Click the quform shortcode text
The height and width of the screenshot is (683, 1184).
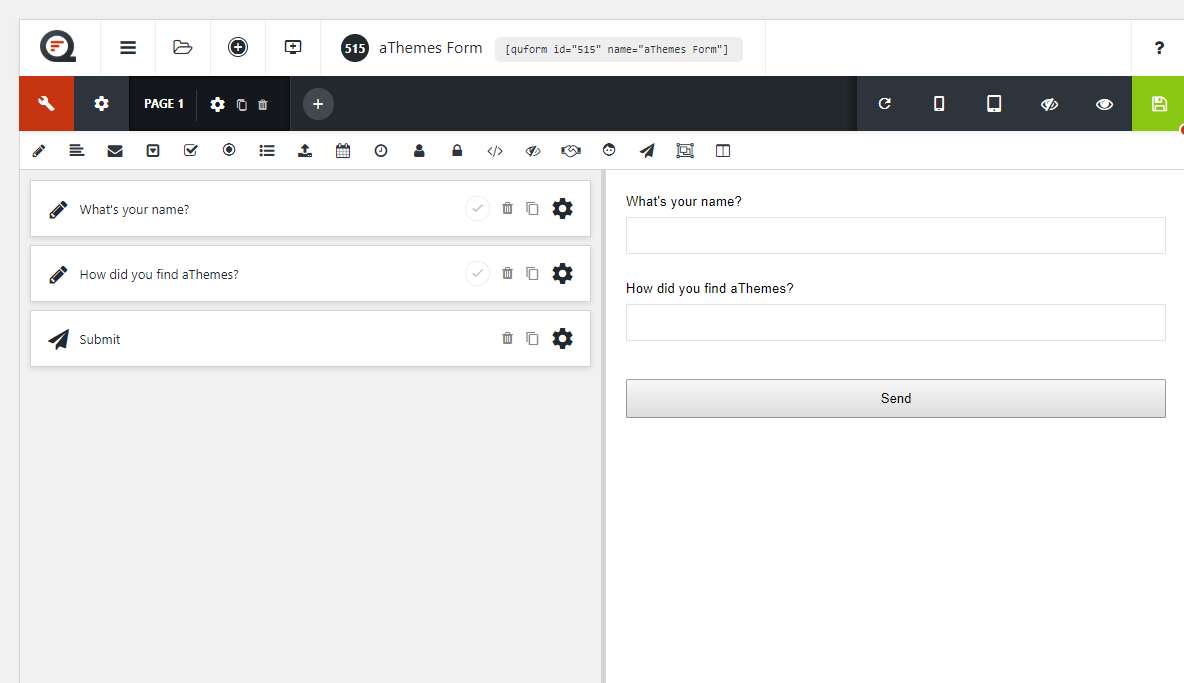point(618,49)
